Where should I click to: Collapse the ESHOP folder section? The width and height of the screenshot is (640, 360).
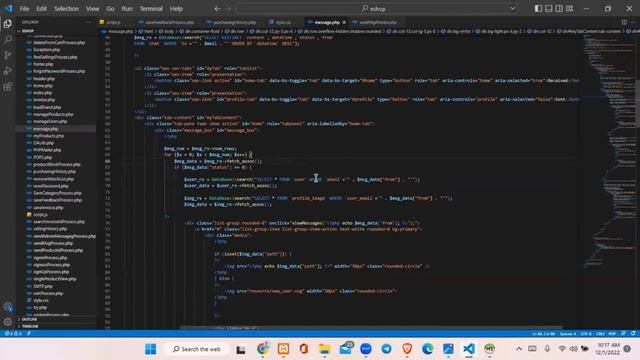point(28,31)
